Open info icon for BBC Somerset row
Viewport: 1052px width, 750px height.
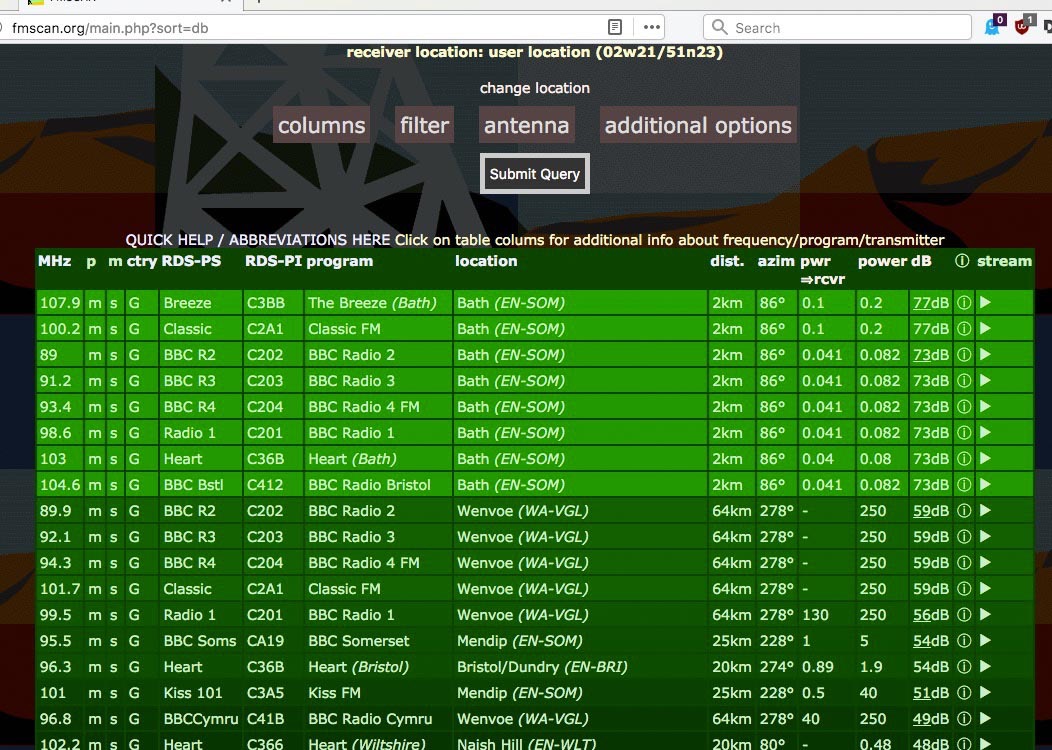963,640
